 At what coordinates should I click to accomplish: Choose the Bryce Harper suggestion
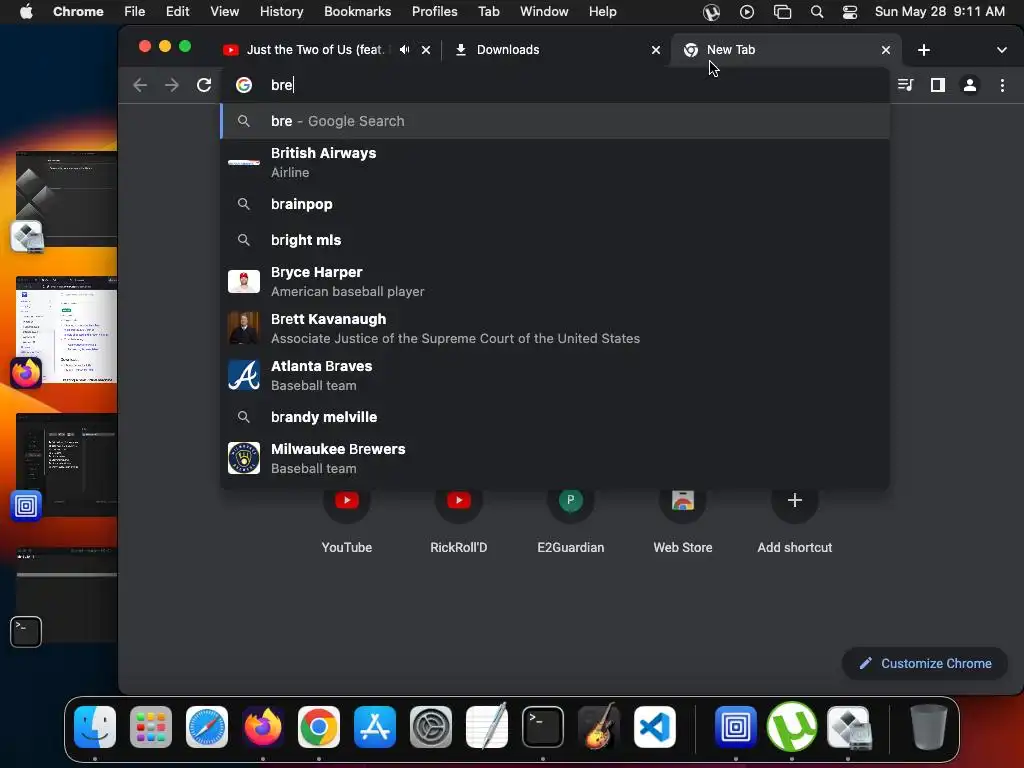click(555, 281)
